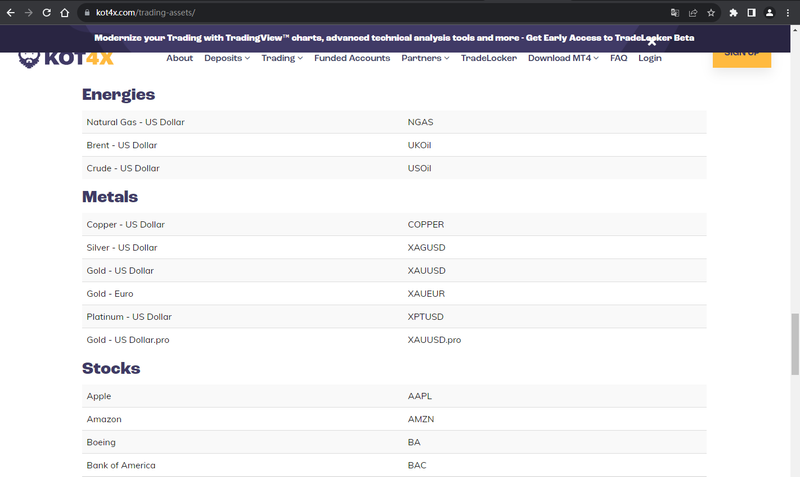Open Funded Accounts page
The width and height of the screenshot is (800, 477).
352,58
